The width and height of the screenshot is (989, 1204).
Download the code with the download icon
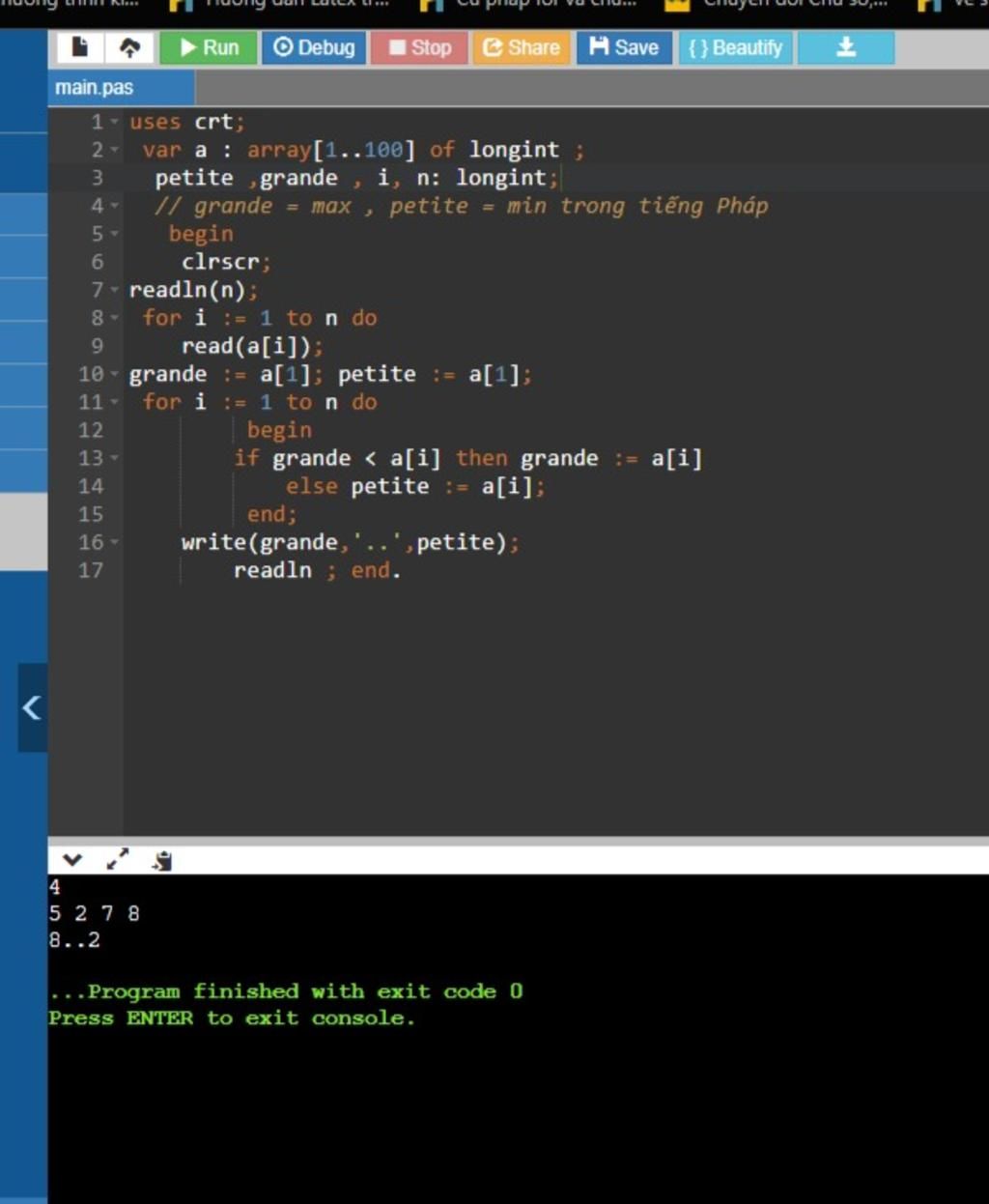846,47
